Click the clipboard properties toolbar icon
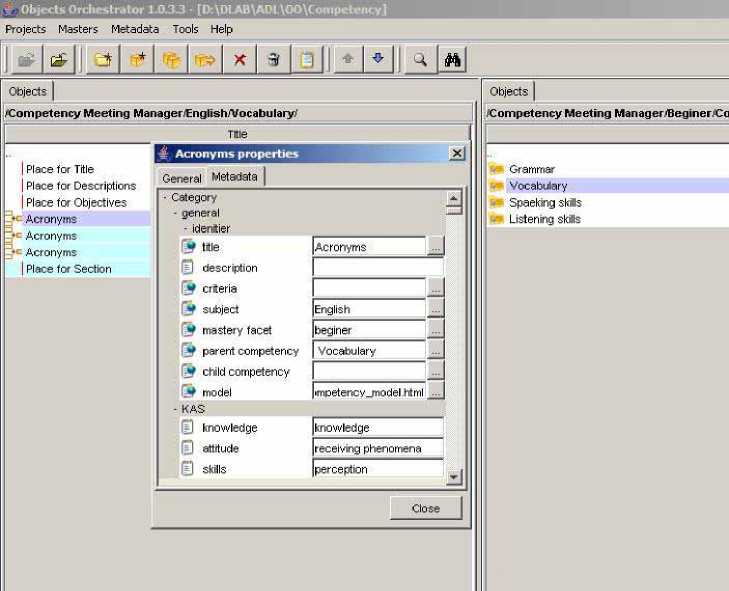Image resolution: width=729 pixels, height=591 pixels. (306, 60)
